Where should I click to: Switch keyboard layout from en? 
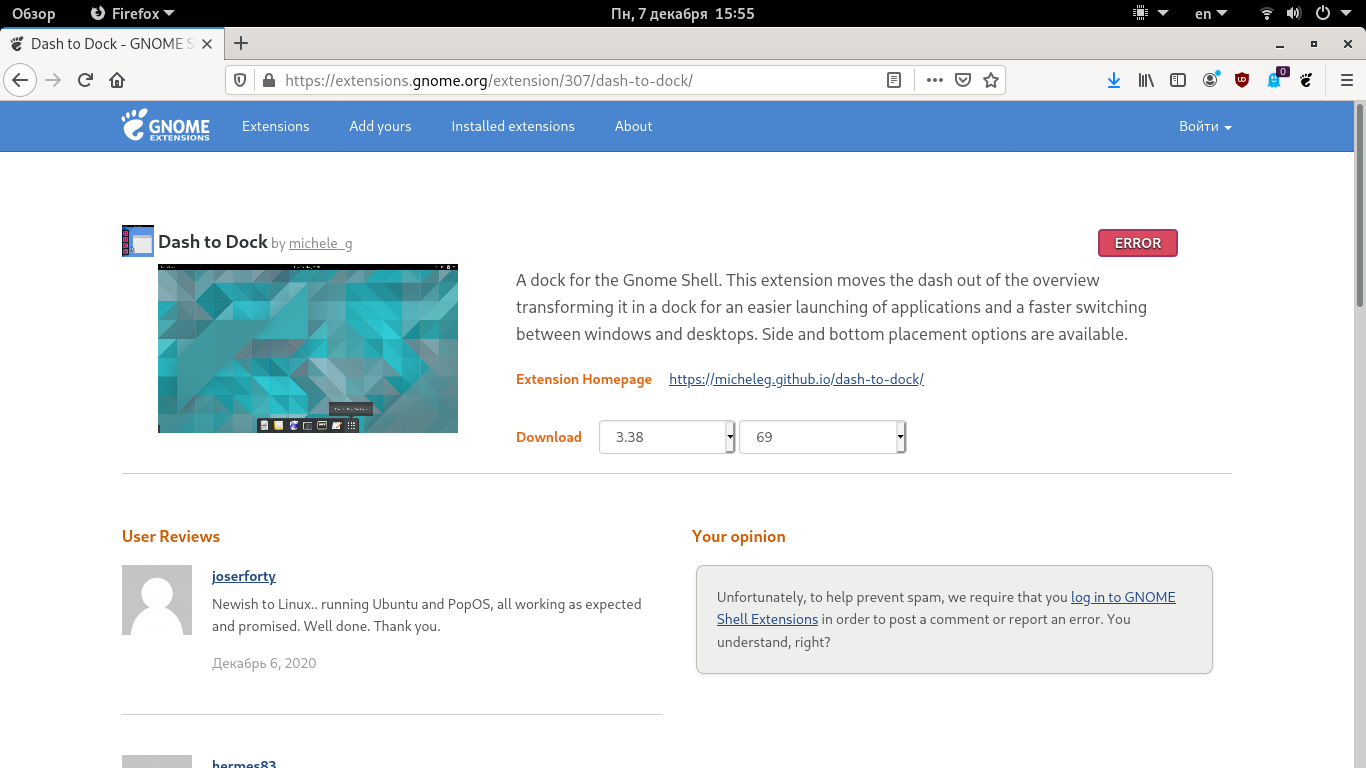tap(1211, 14)
